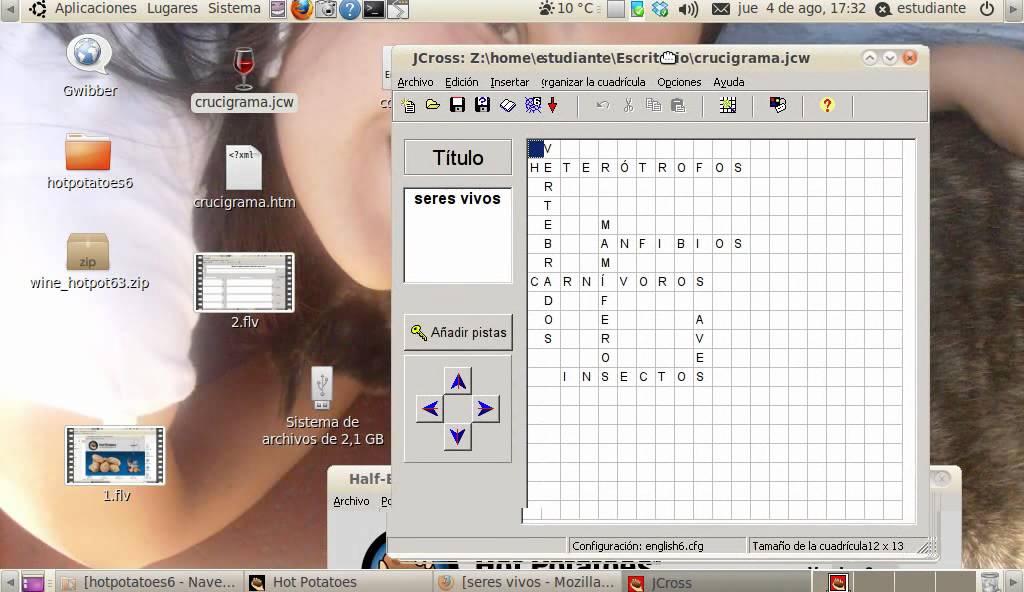Shift grid right with the right arrow
Viewport: 1024px width, 592px height.
click(x=485, y=408)
